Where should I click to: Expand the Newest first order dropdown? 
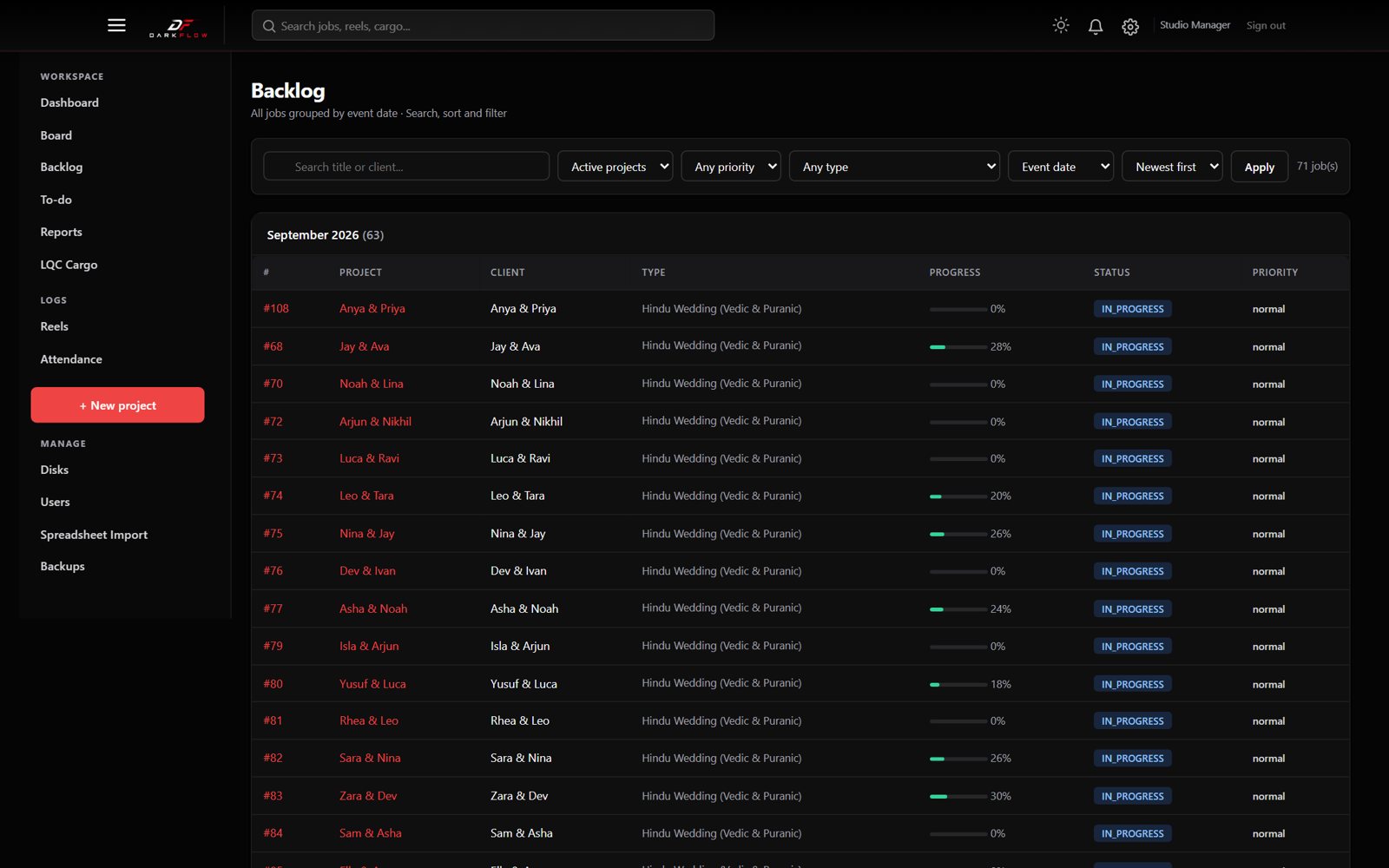coord(1172,166)
